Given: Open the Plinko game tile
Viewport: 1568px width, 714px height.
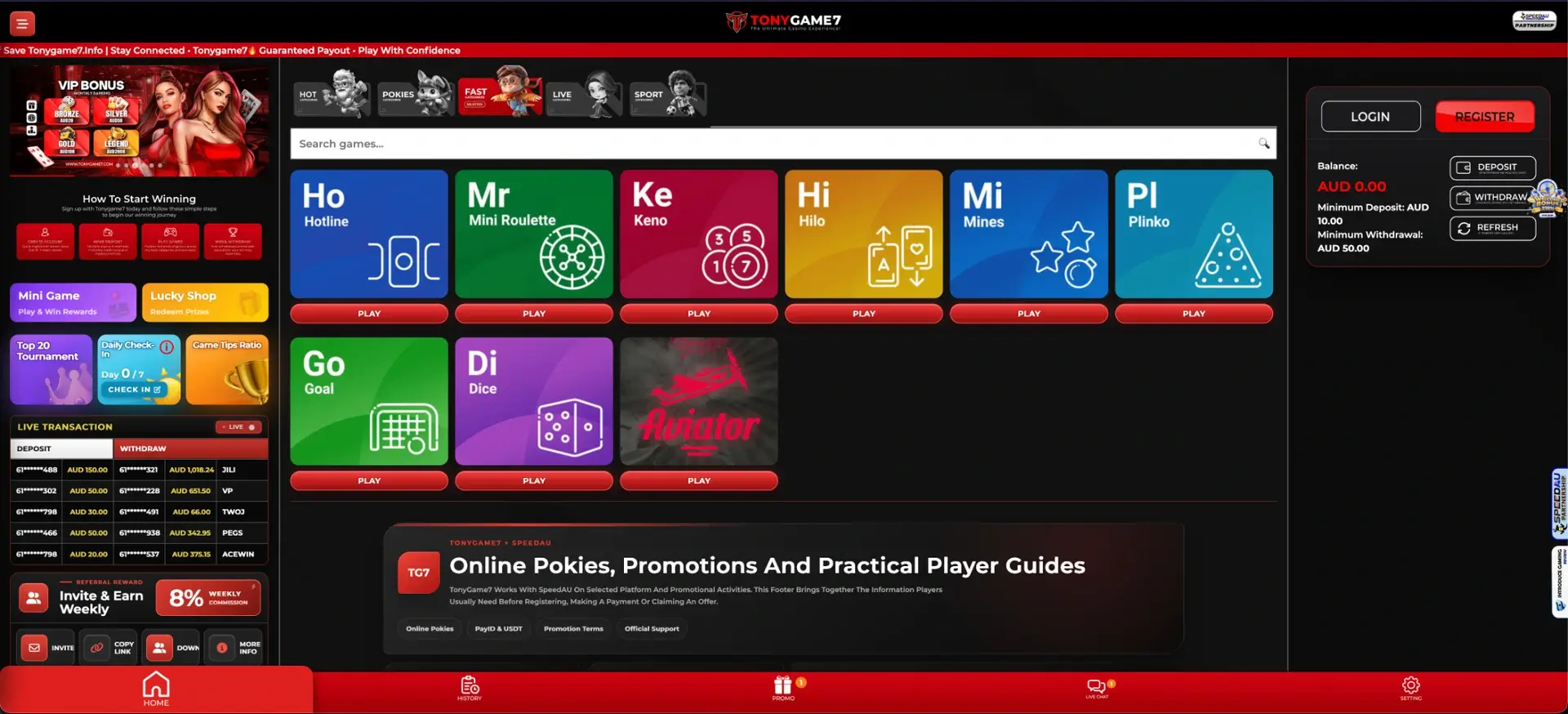Looking at the screenshot, I should 1194,234.
